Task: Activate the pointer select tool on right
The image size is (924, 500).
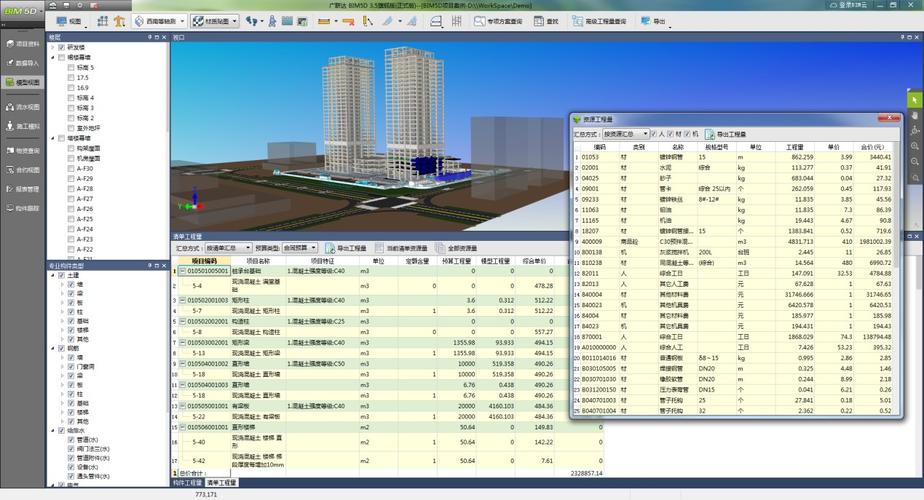Action: 915,100
